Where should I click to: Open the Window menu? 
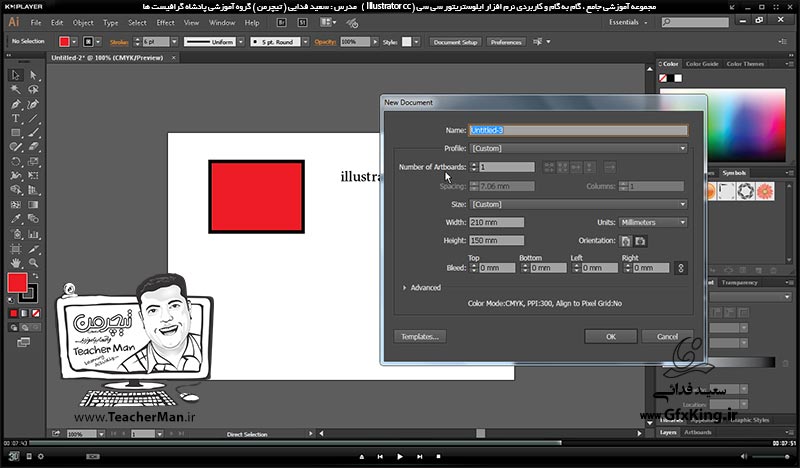coord(222,22)
